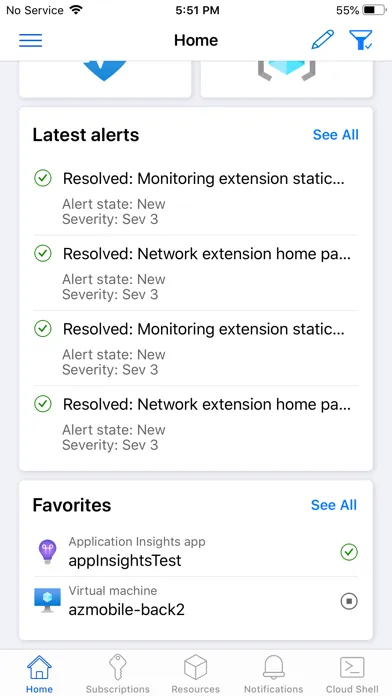Open second Resolved: Network extension home alert

196,423
